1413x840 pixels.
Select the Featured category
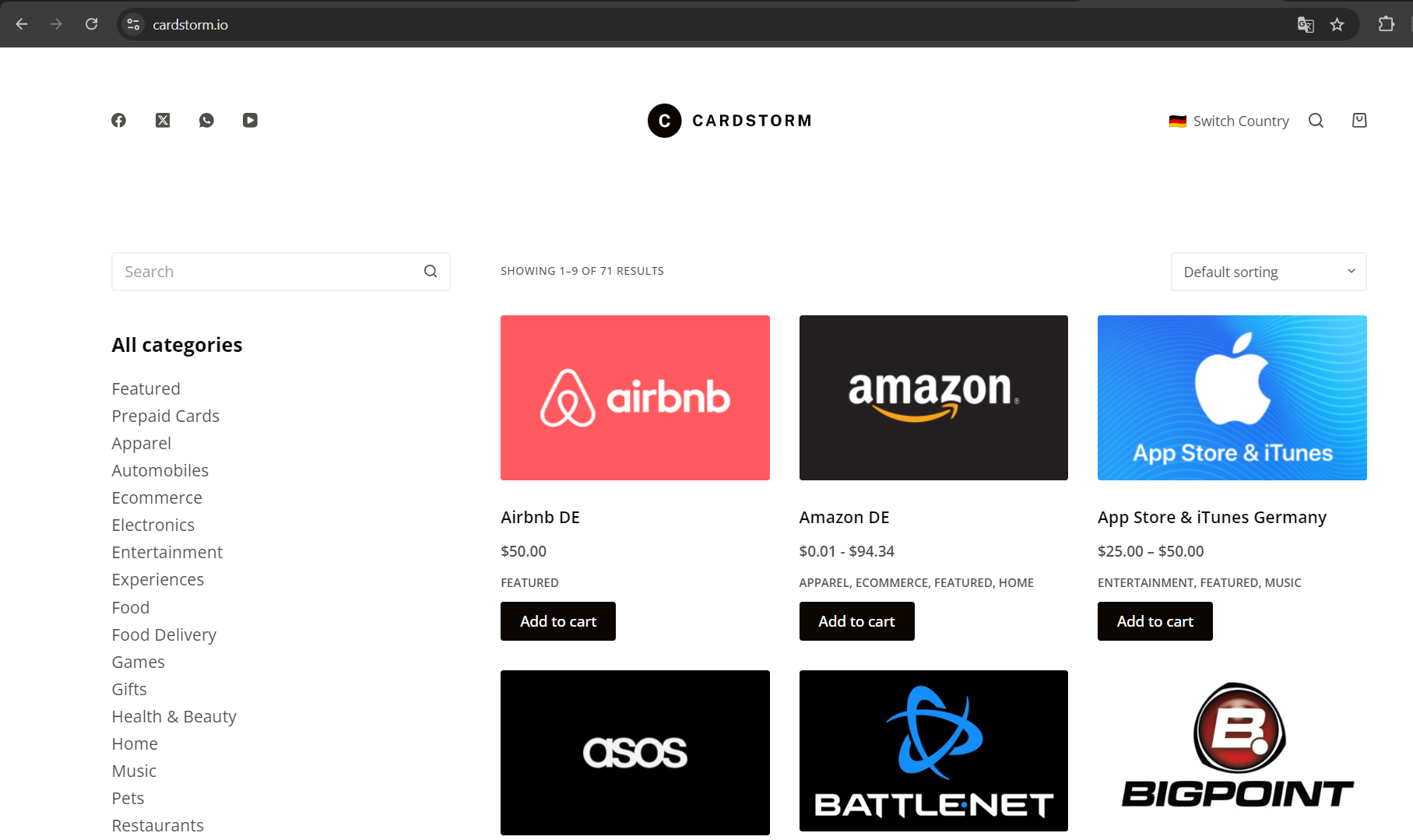point(146,388)
